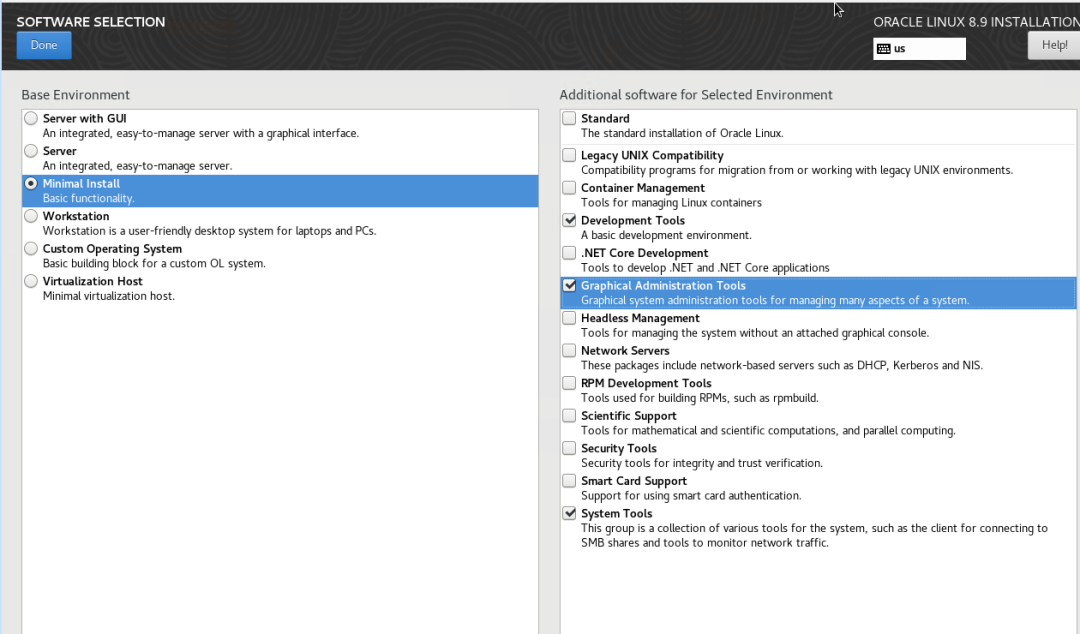Uncheck Graphical Administration Tools checkbox

(x=569, y=285)
